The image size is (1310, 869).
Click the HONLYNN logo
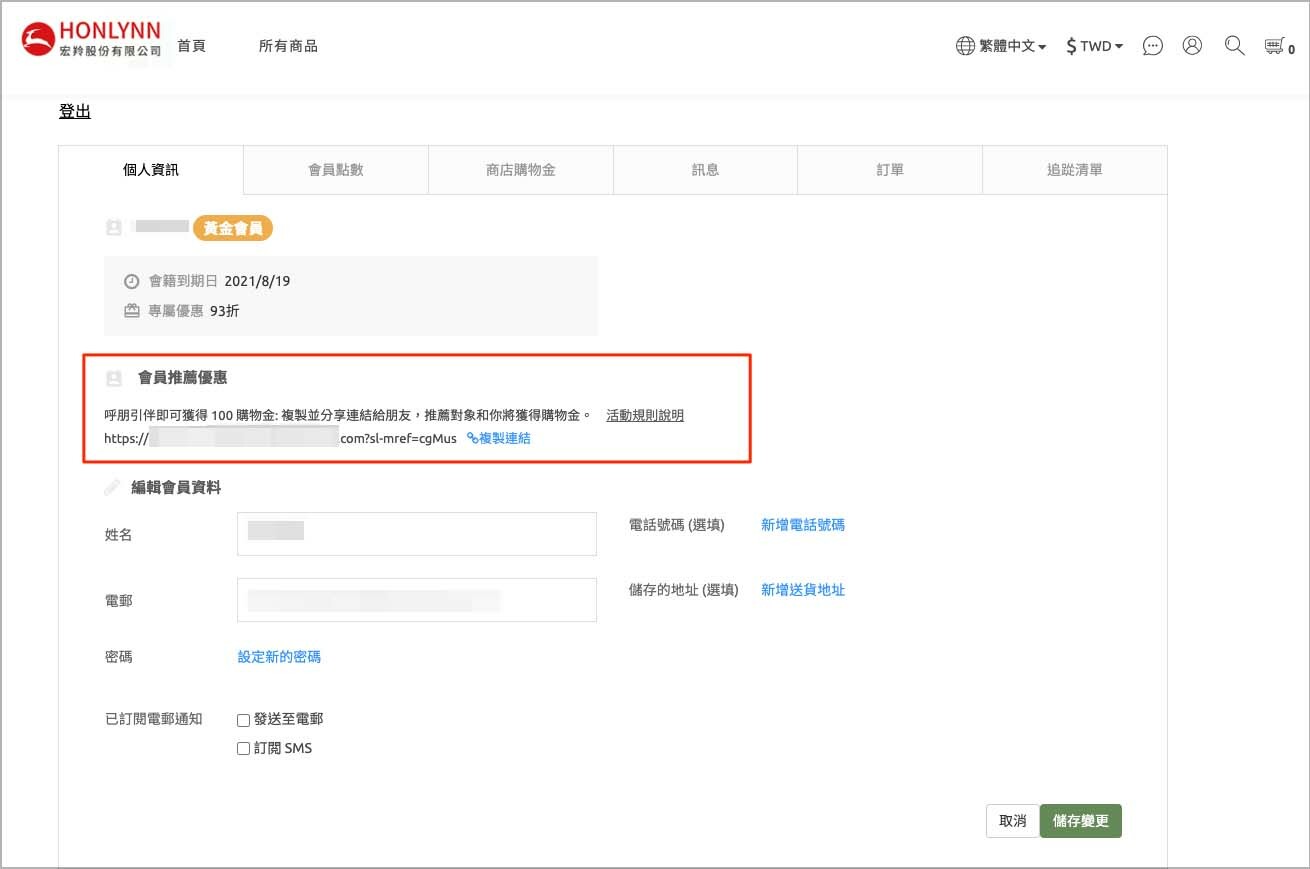pyautogui.click(x=92, y=40)
